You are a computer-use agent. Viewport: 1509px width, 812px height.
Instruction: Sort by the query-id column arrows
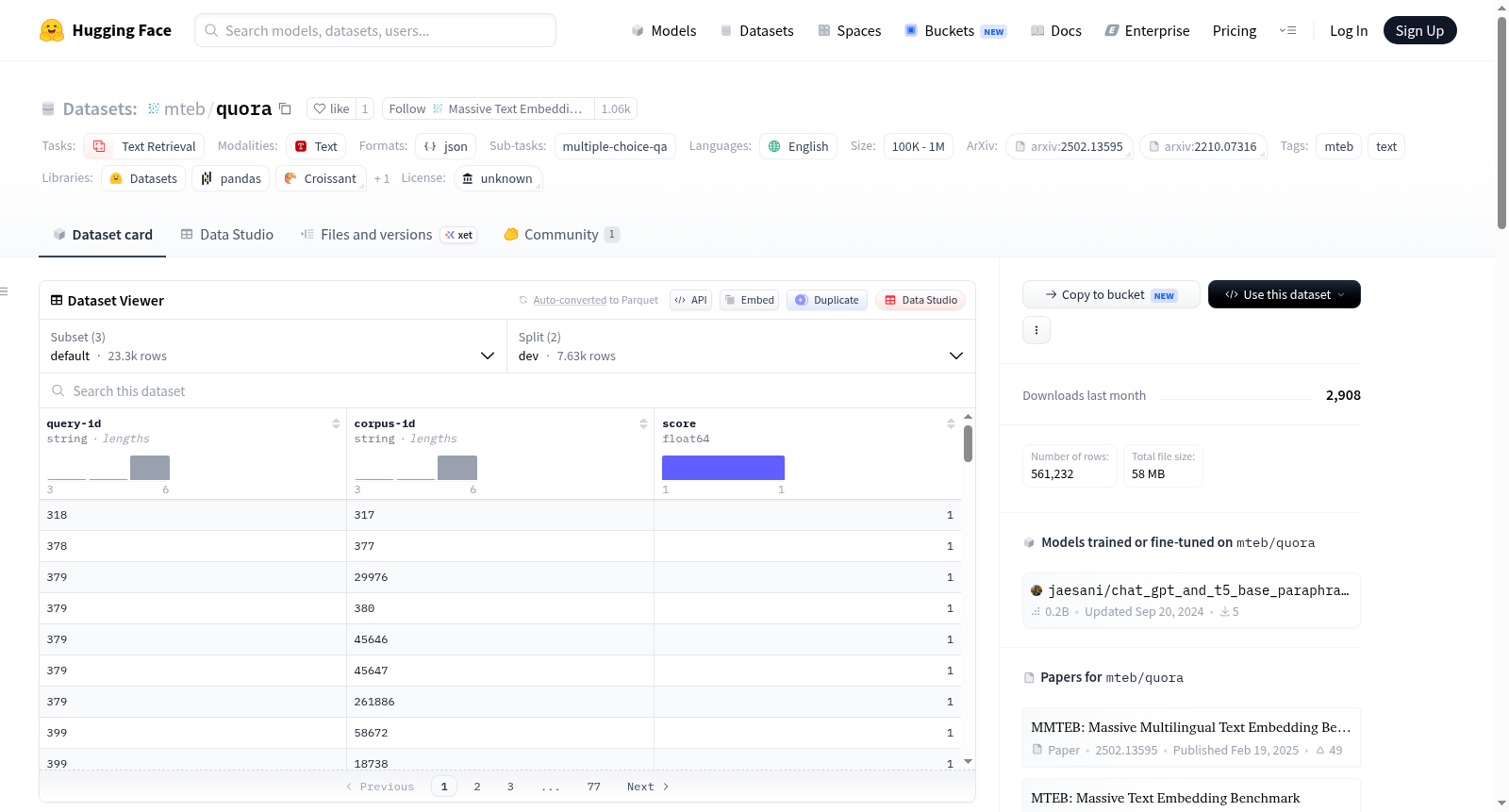tap(336, 423)
